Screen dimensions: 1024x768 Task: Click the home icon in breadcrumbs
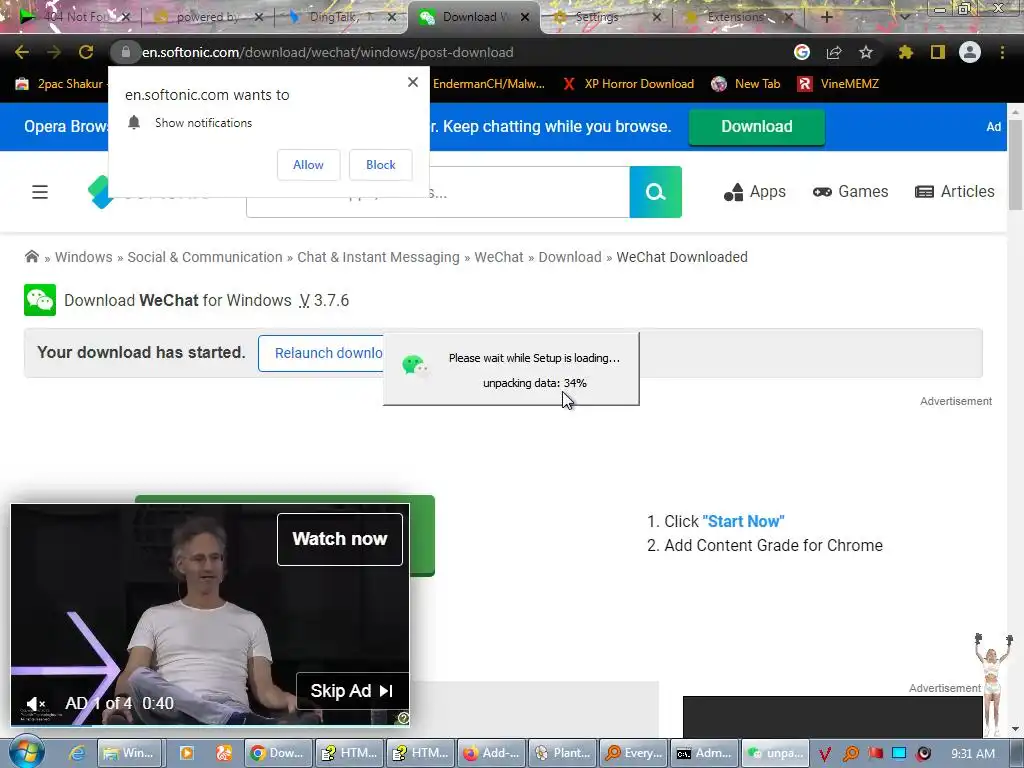31,257
